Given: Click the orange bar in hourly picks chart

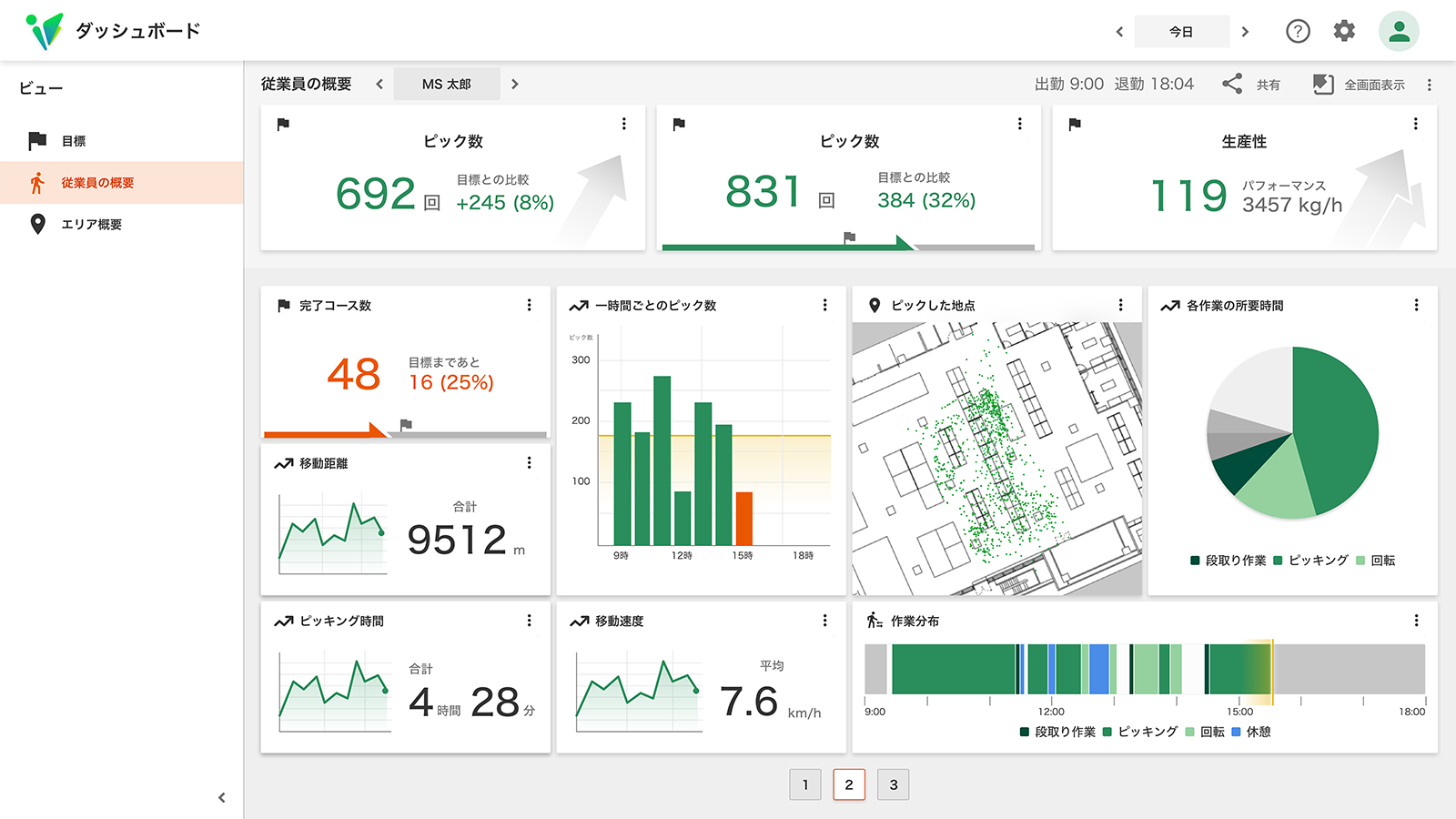Looking at the screenshot, I should pyautogui.click(x=743, y=518).
